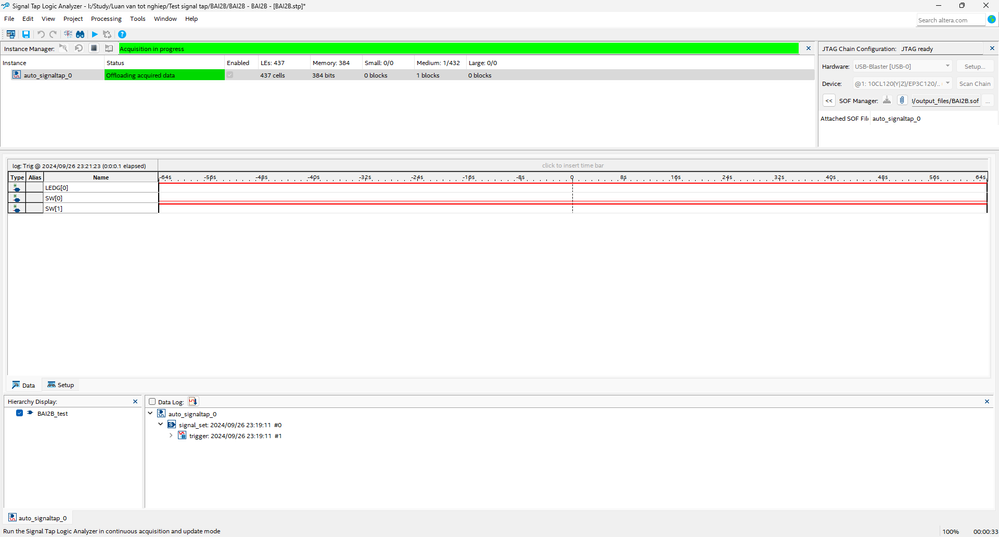This screenshot has width=999, height=537.
Task: Close the Hierarchy Display panel
Action: (135, 401)
